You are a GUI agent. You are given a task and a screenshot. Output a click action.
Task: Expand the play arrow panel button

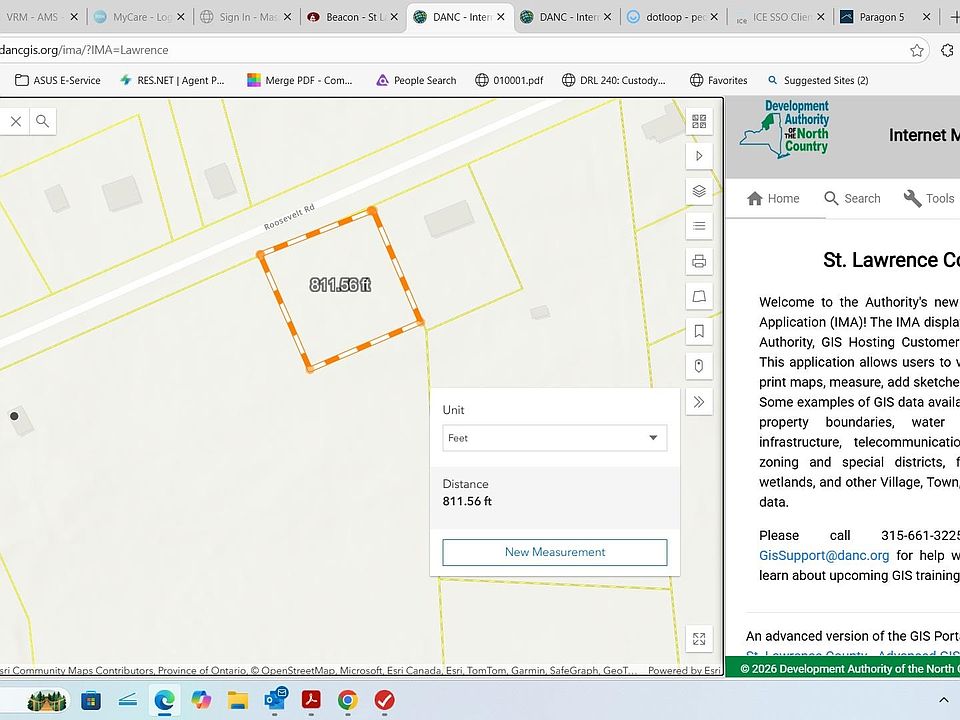point(699,156)
